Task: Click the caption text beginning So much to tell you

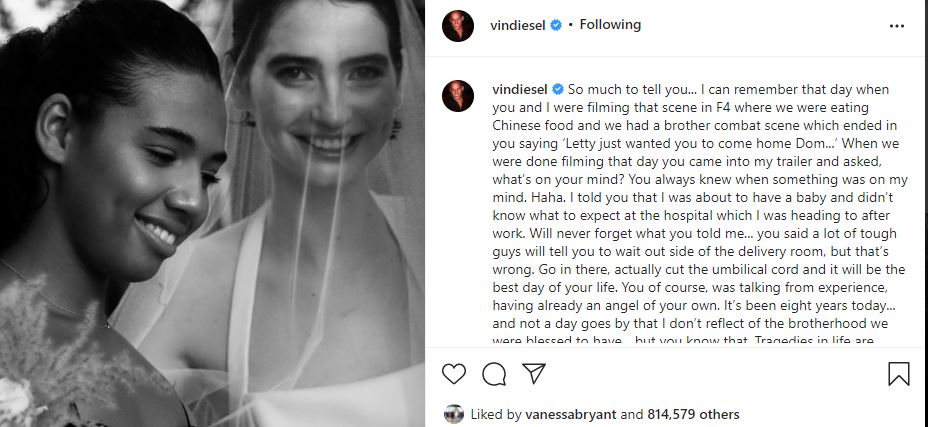Action: (698, 215)
